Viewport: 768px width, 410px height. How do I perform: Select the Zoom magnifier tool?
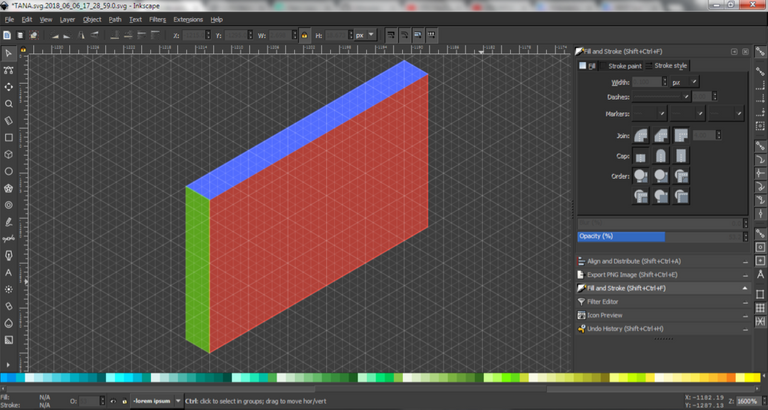tap(9, 103)
